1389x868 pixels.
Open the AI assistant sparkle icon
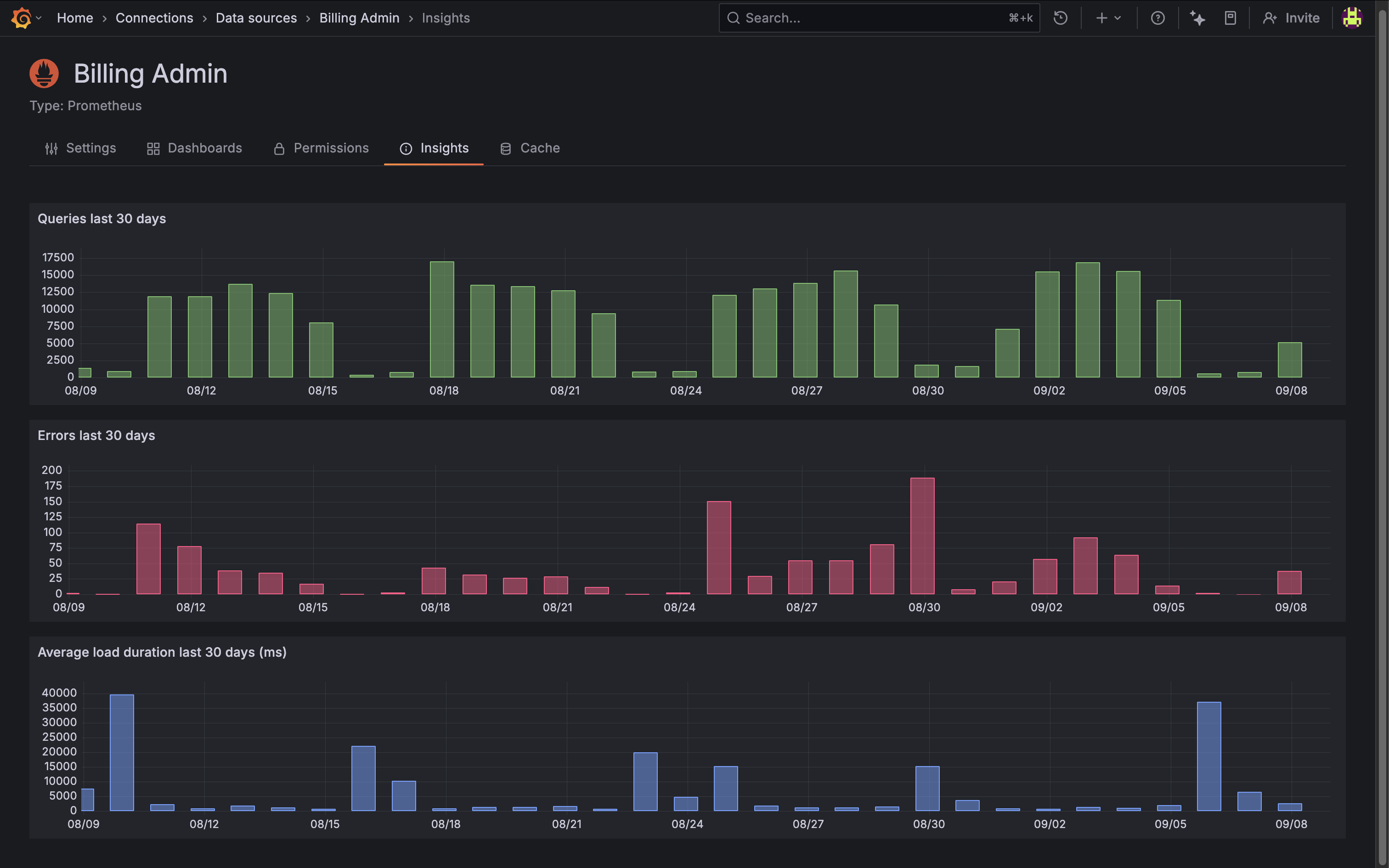(x=1197, y=18)
